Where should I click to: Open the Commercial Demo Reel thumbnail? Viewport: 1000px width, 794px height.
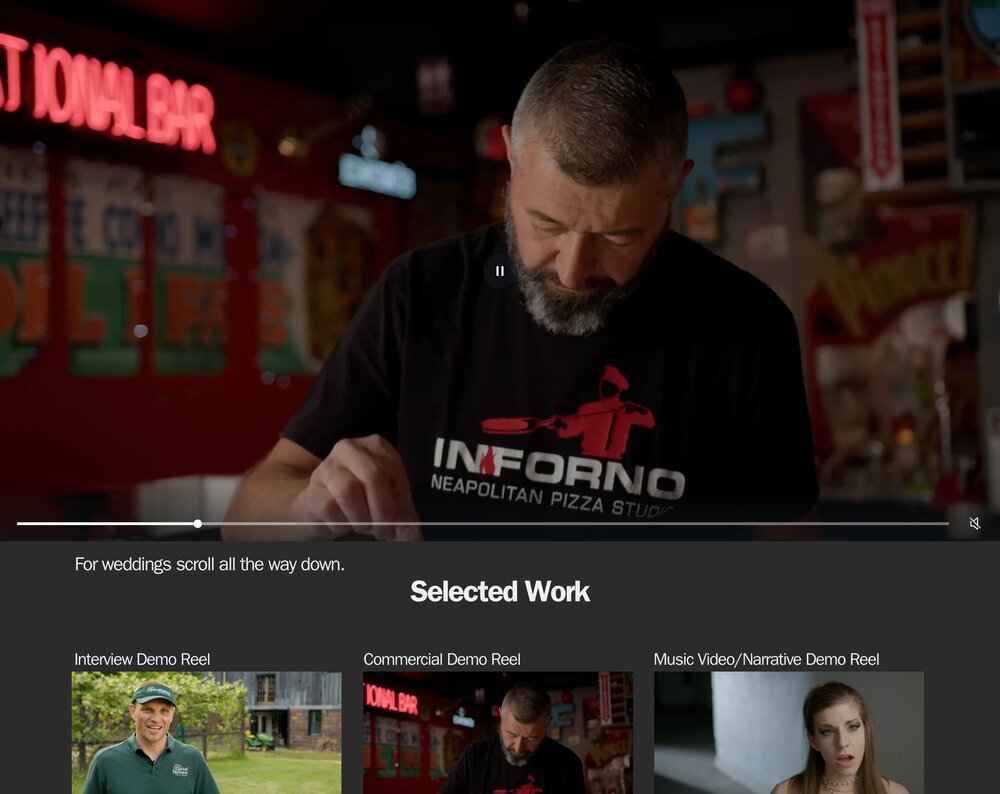498,732
